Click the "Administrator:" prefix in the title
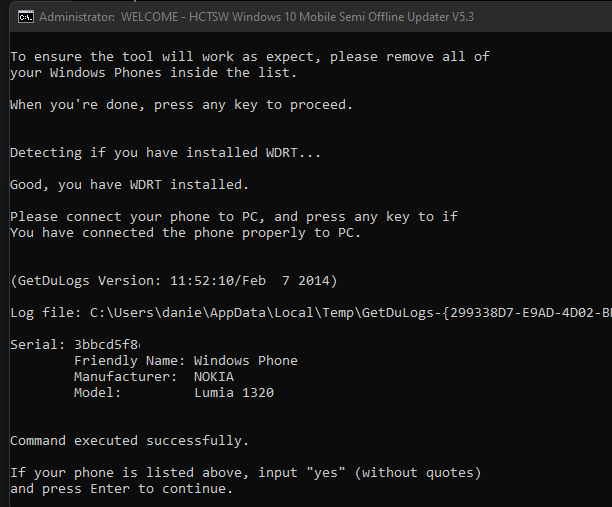 (74, 16)
